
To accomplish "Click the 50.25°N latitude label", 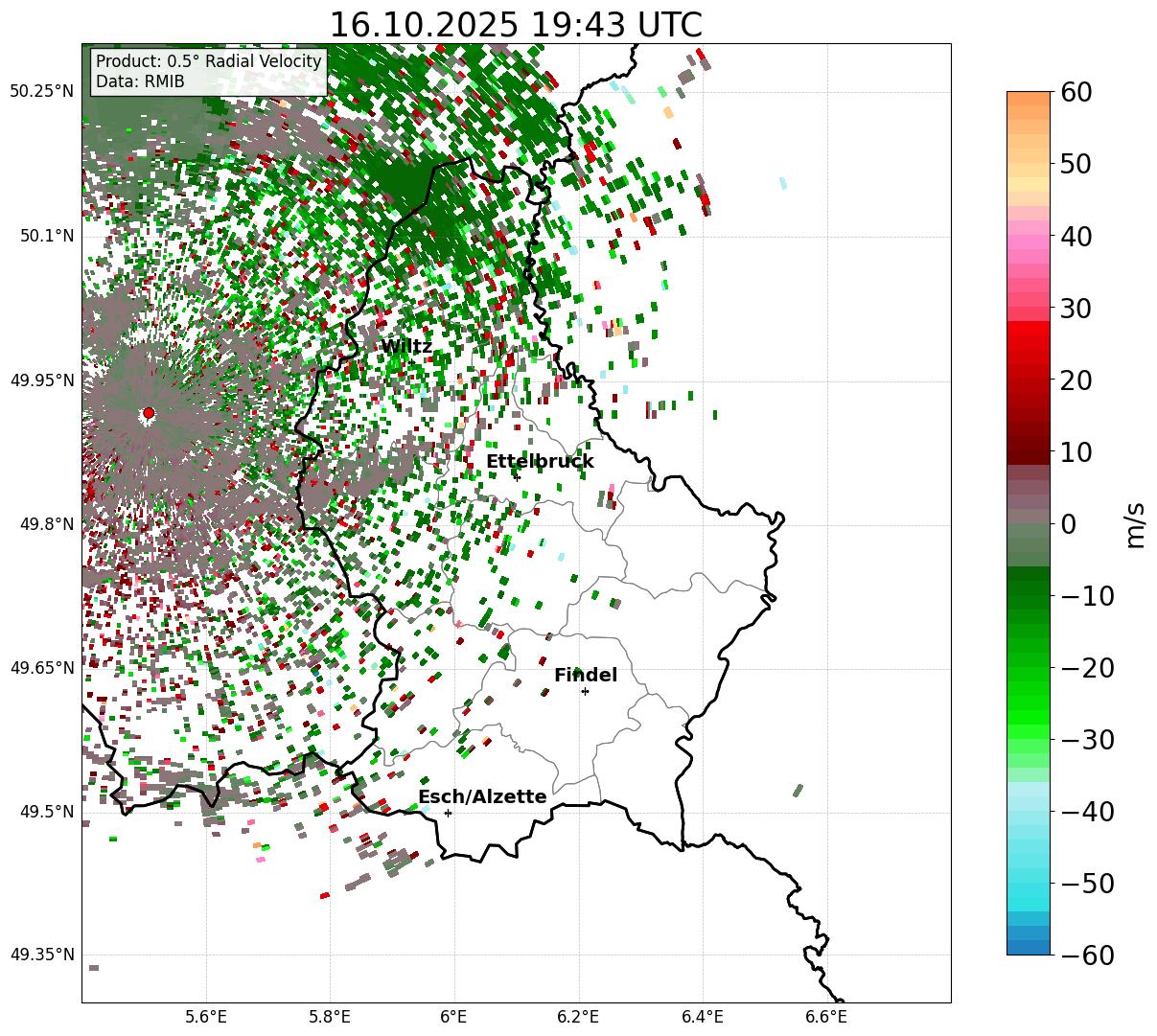I will (x=42, y=92).
